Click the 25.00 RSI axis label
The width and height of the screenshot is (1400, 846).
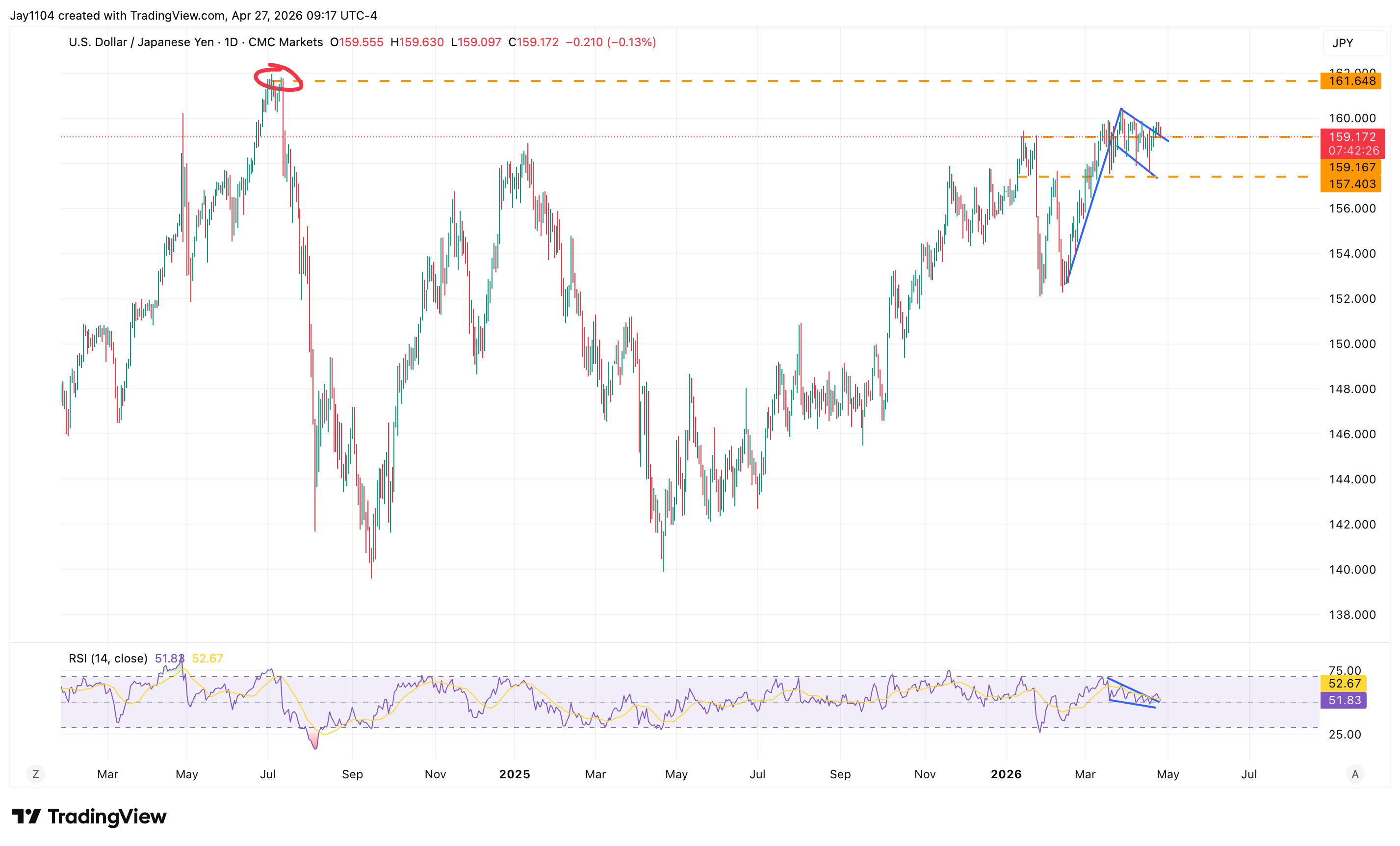tap(1344, 735)
